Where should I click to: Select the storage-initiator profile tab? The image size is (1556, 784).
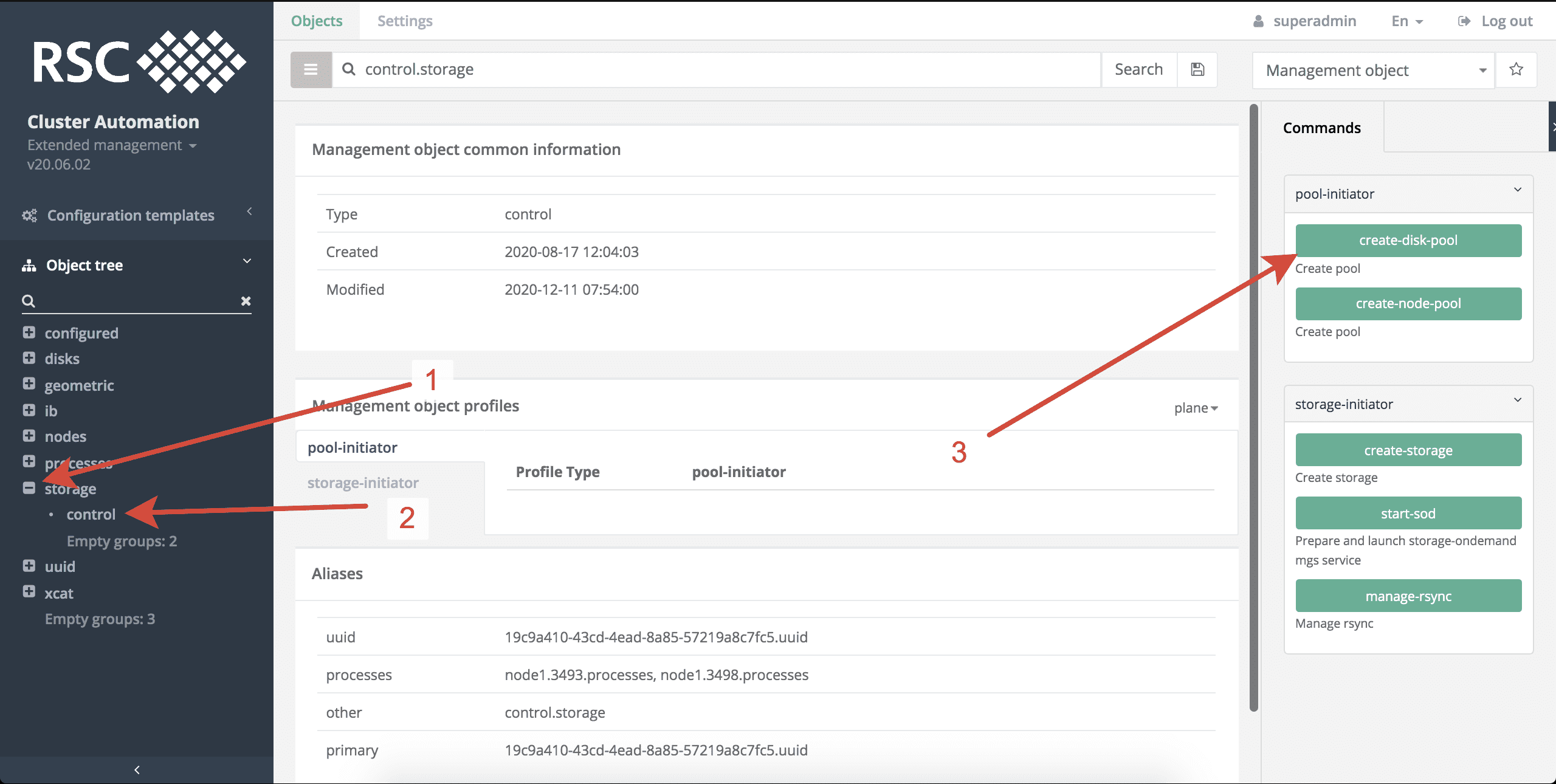363,483
